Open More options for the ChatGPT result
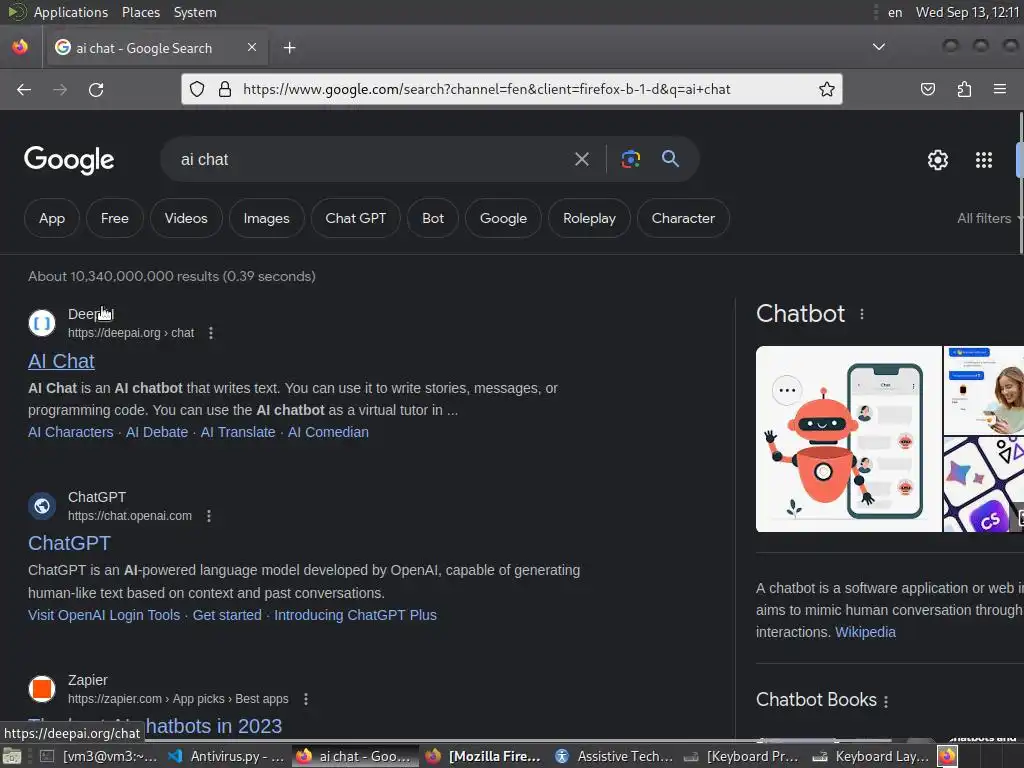 click(209, 516)
